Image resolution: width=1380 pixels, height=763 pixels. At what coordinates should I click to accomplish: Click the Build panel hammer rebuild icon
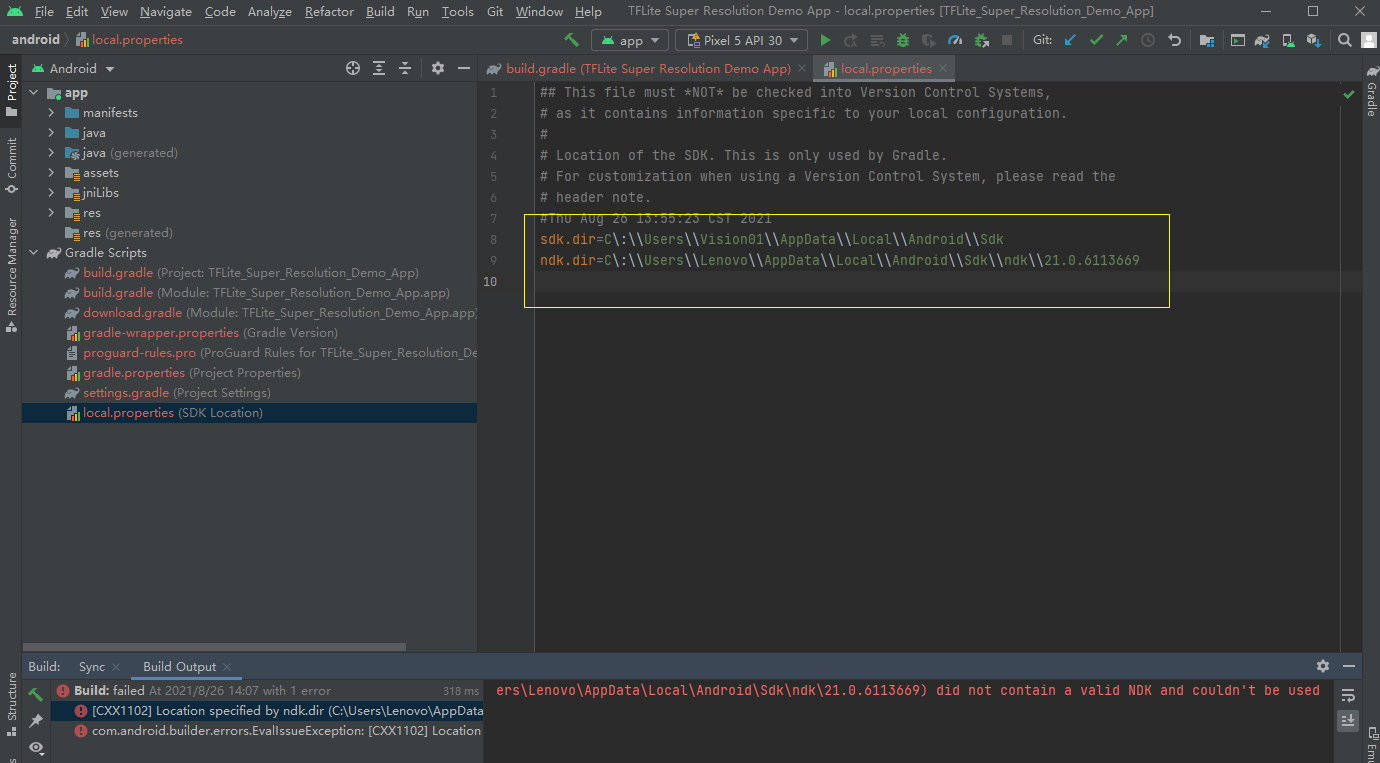36,693
